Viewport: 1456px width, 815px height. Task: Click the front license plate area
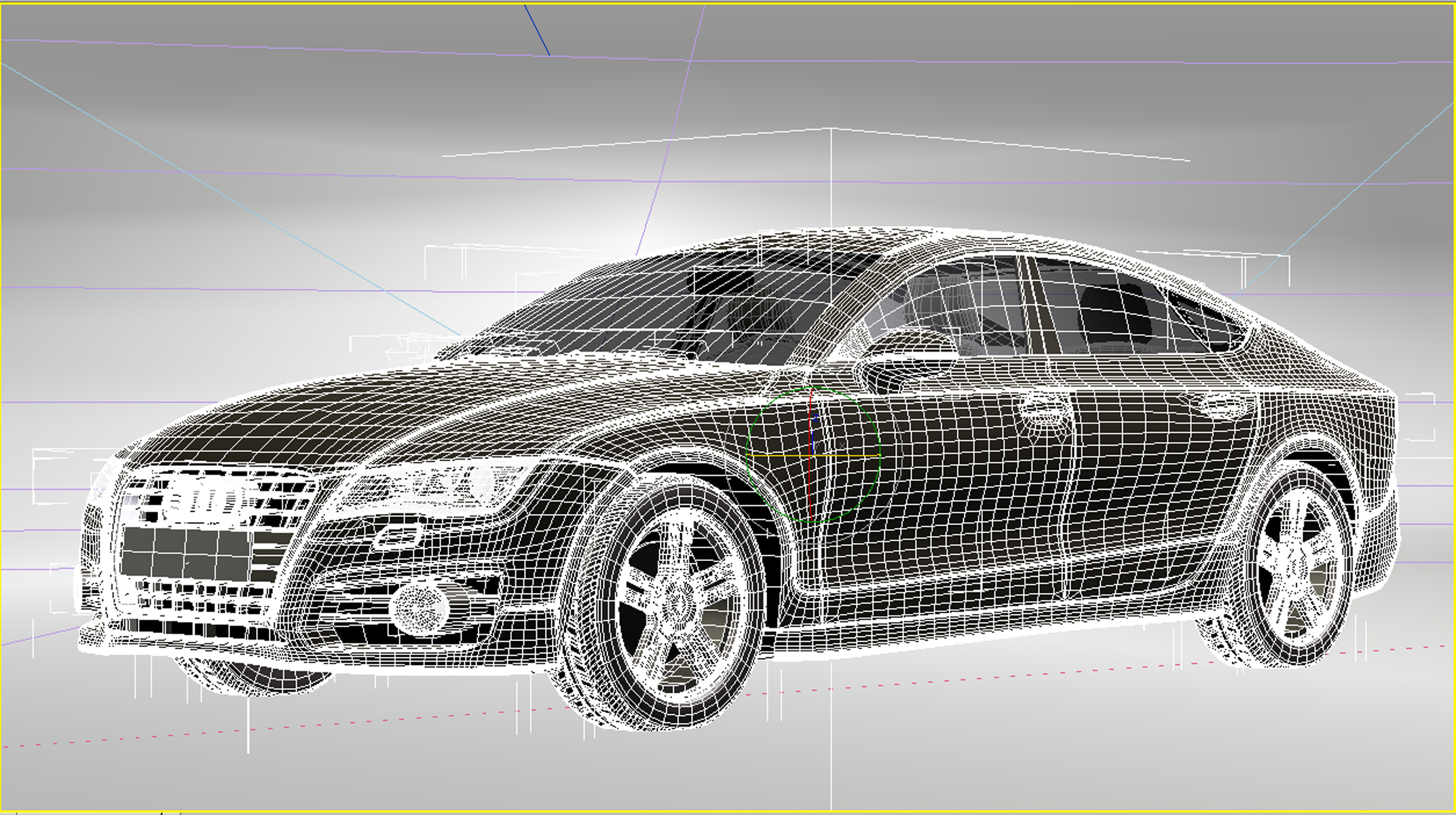tap(185, 551)
